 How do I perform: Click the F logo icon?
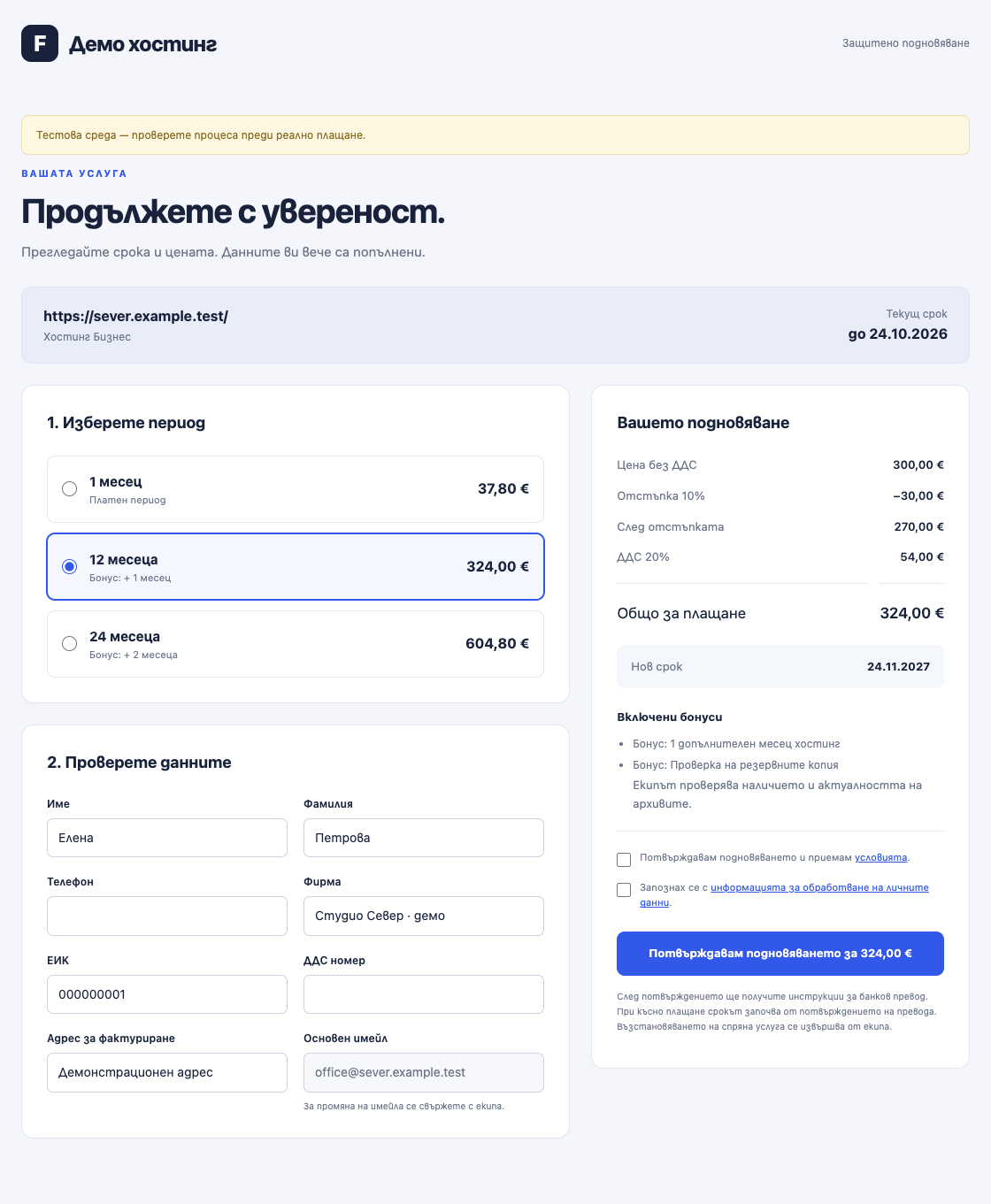(40, 43)
